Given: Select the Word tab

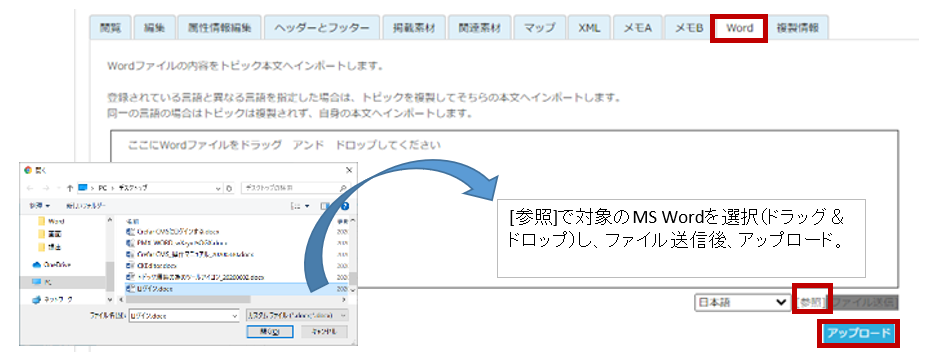Looking at the screenshot, I should pyautogui.click(x=739, y=28).
